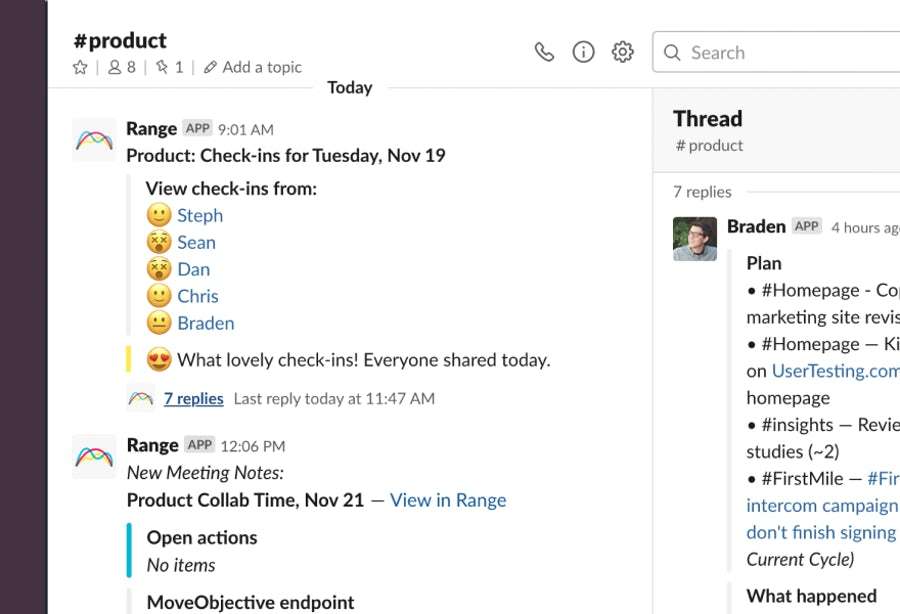Open channel details info icon
This screenshot has height=614, width=900.
pos(583,52)
